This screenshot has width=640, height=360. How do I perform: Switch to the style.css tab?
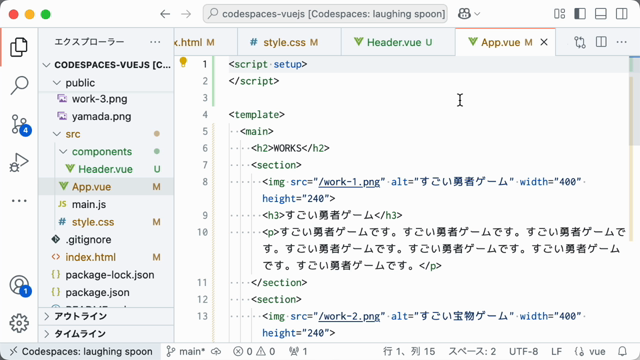[284, 42]
